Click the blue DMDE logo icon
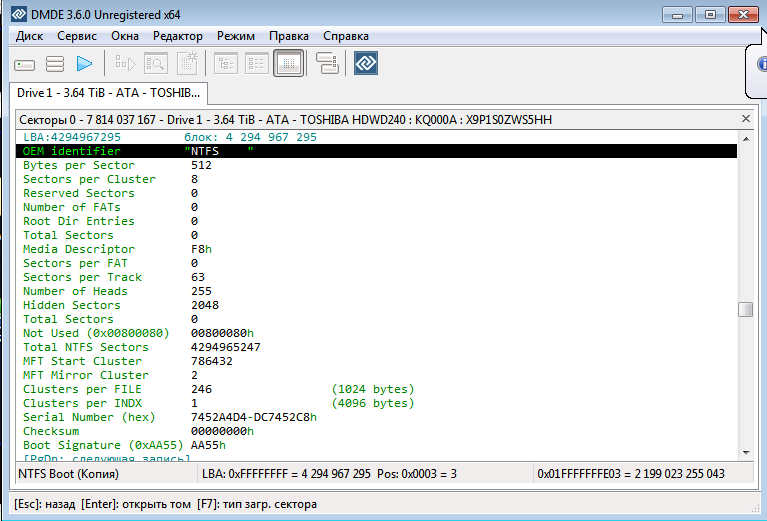The image size is (767, 521). coord(366,64)
